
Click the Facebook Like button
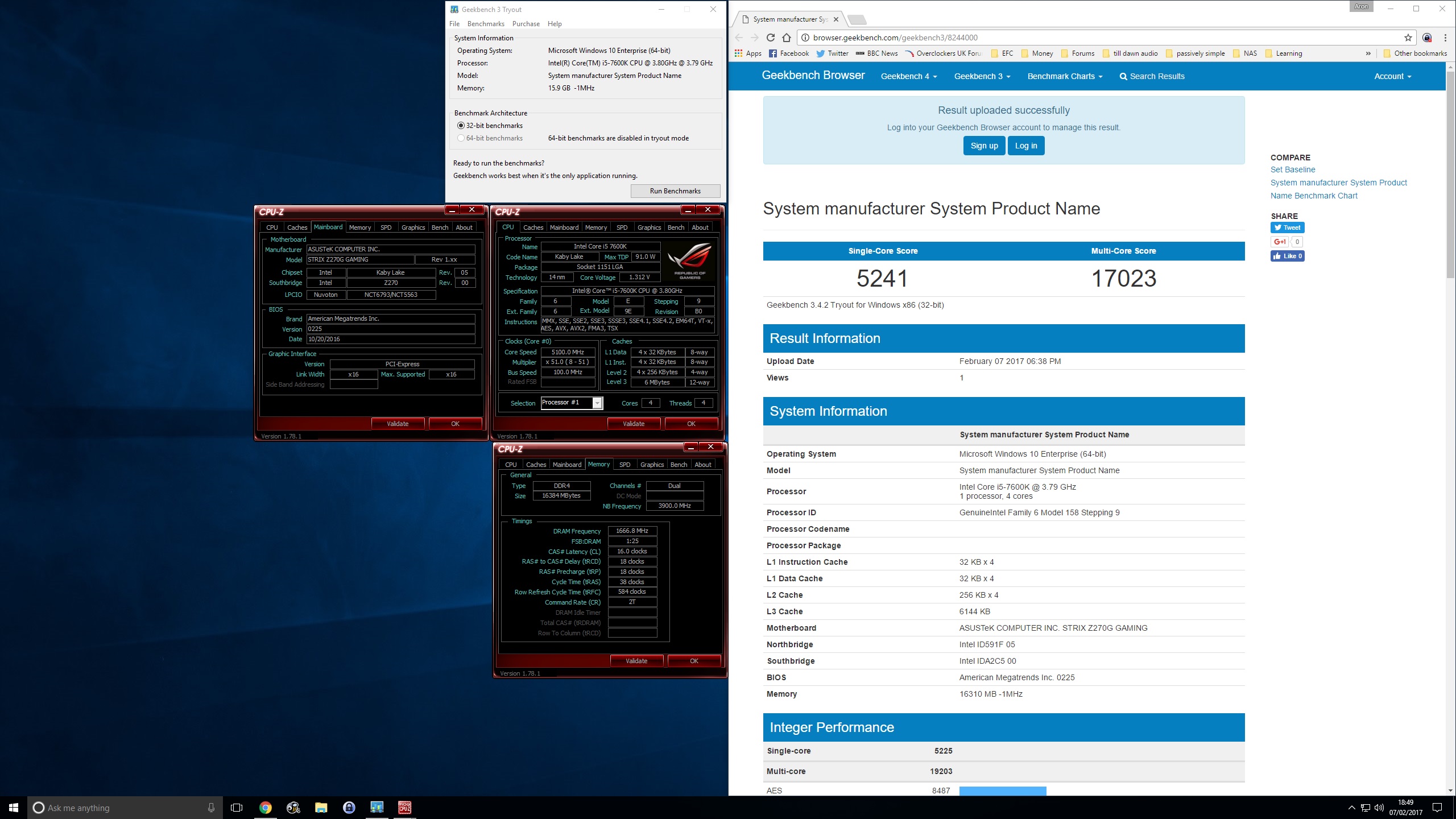[1287, 256]
